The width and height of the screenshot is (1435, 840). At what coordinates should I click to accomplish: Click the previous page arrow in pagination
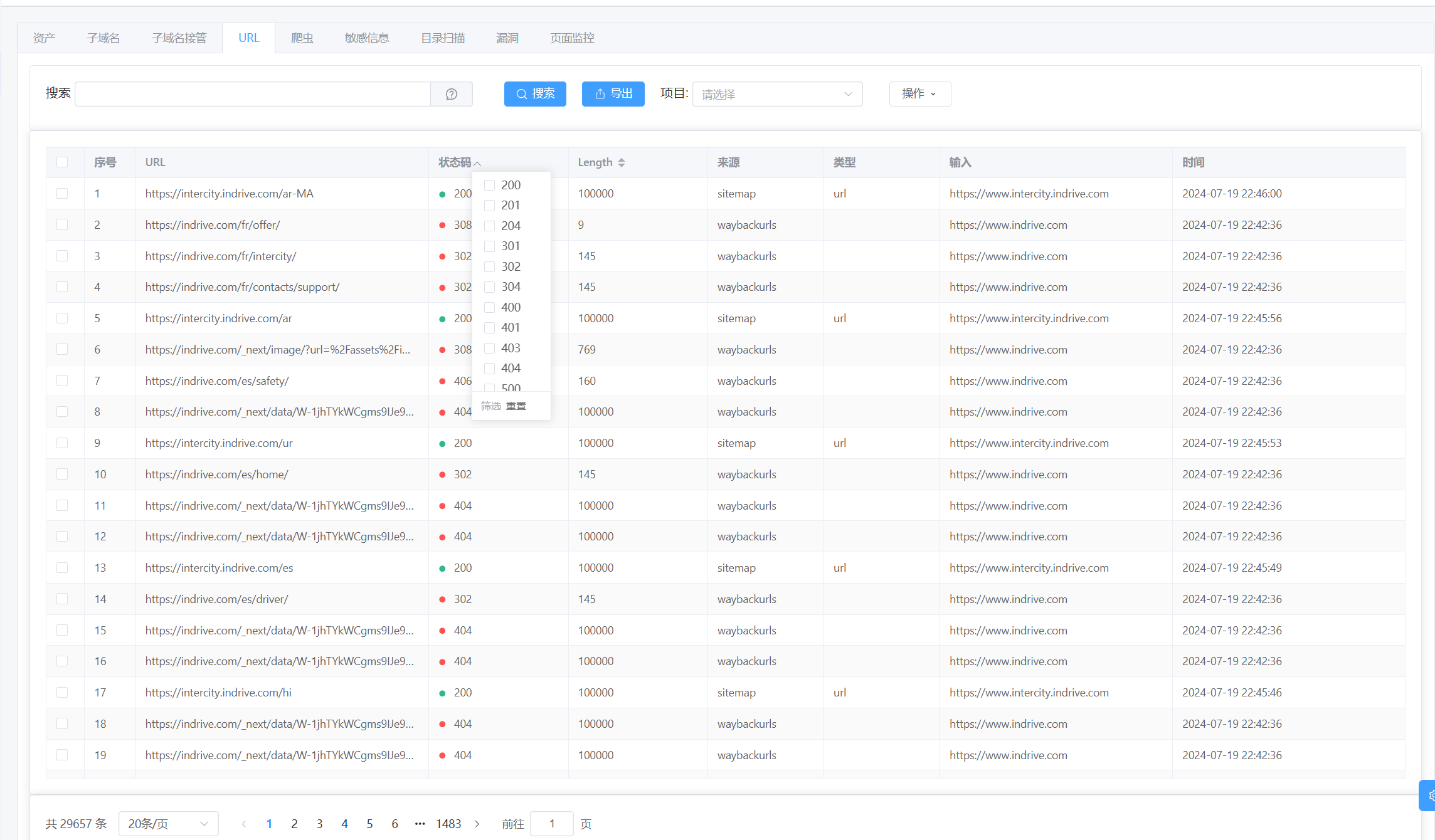pyautogui.click(x=244, y=824)
